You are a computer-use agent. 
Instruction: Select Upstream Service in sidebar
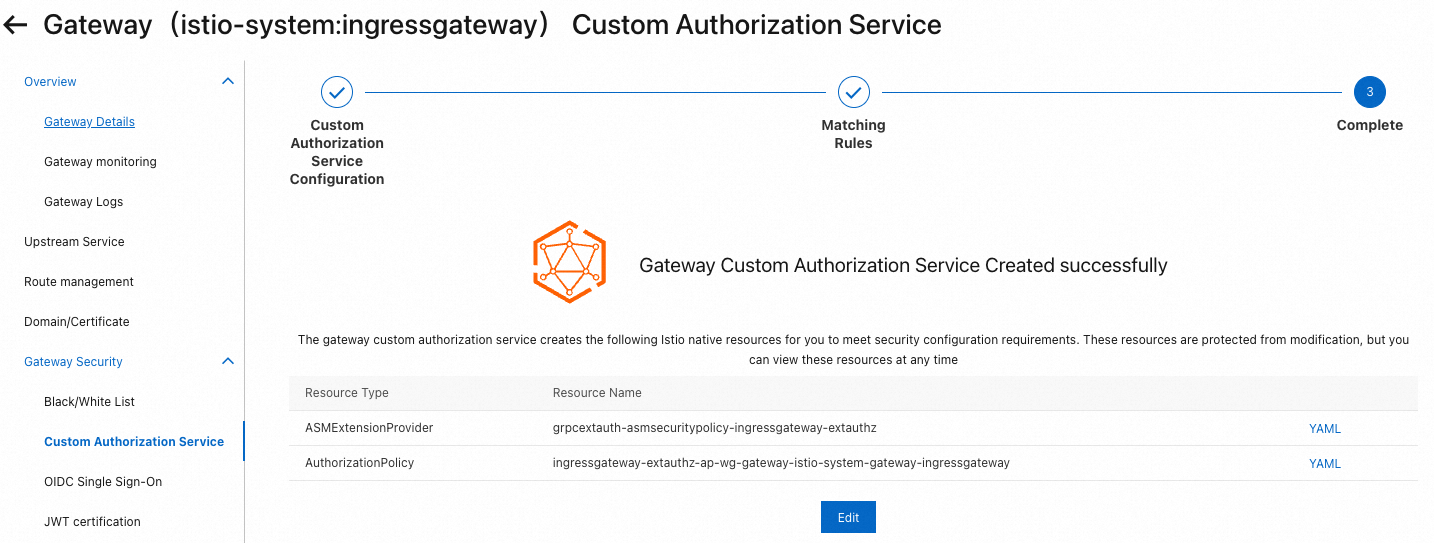[74, 242]
